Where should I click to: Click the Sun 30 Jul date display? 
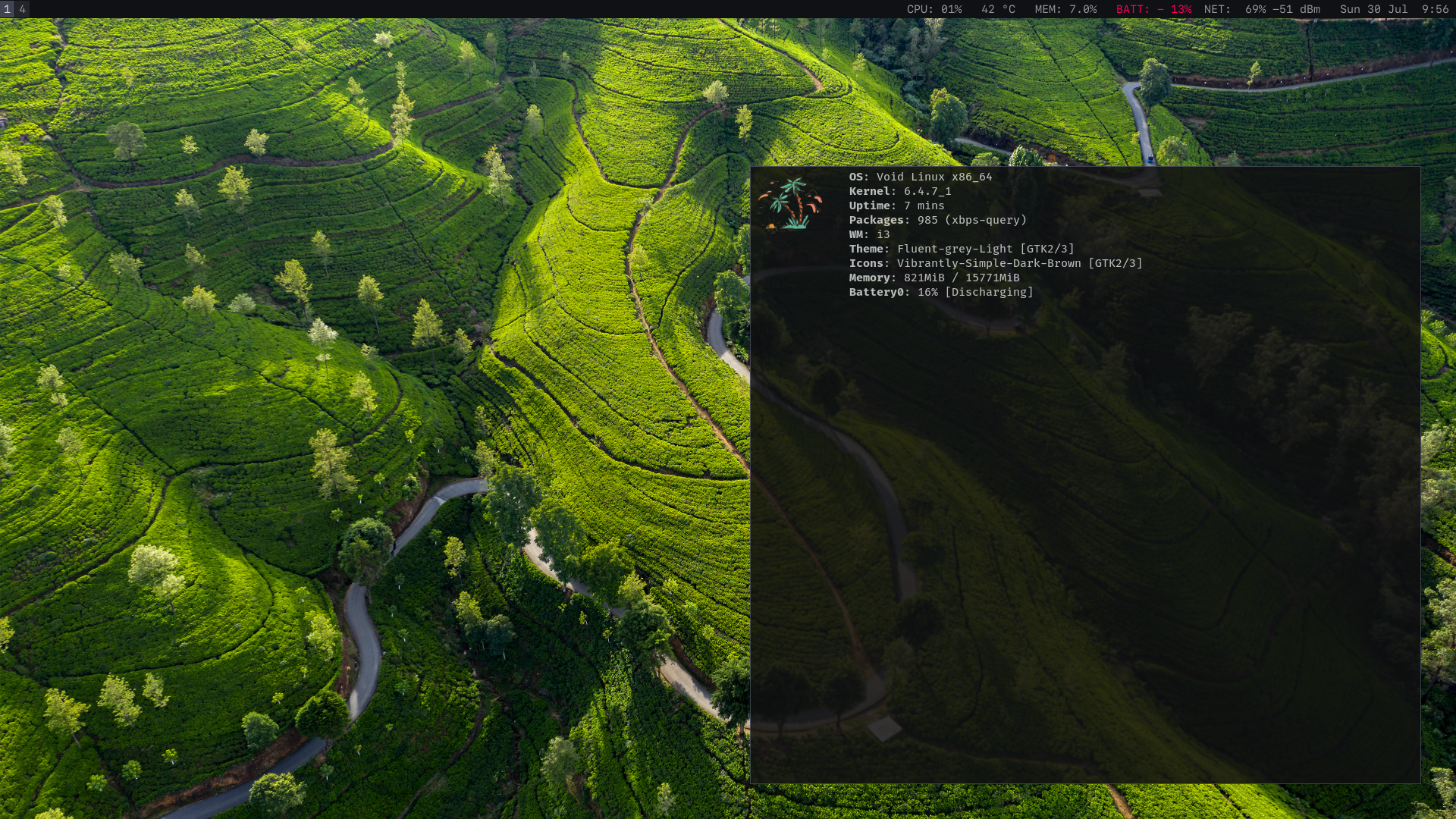[1373, 9]
